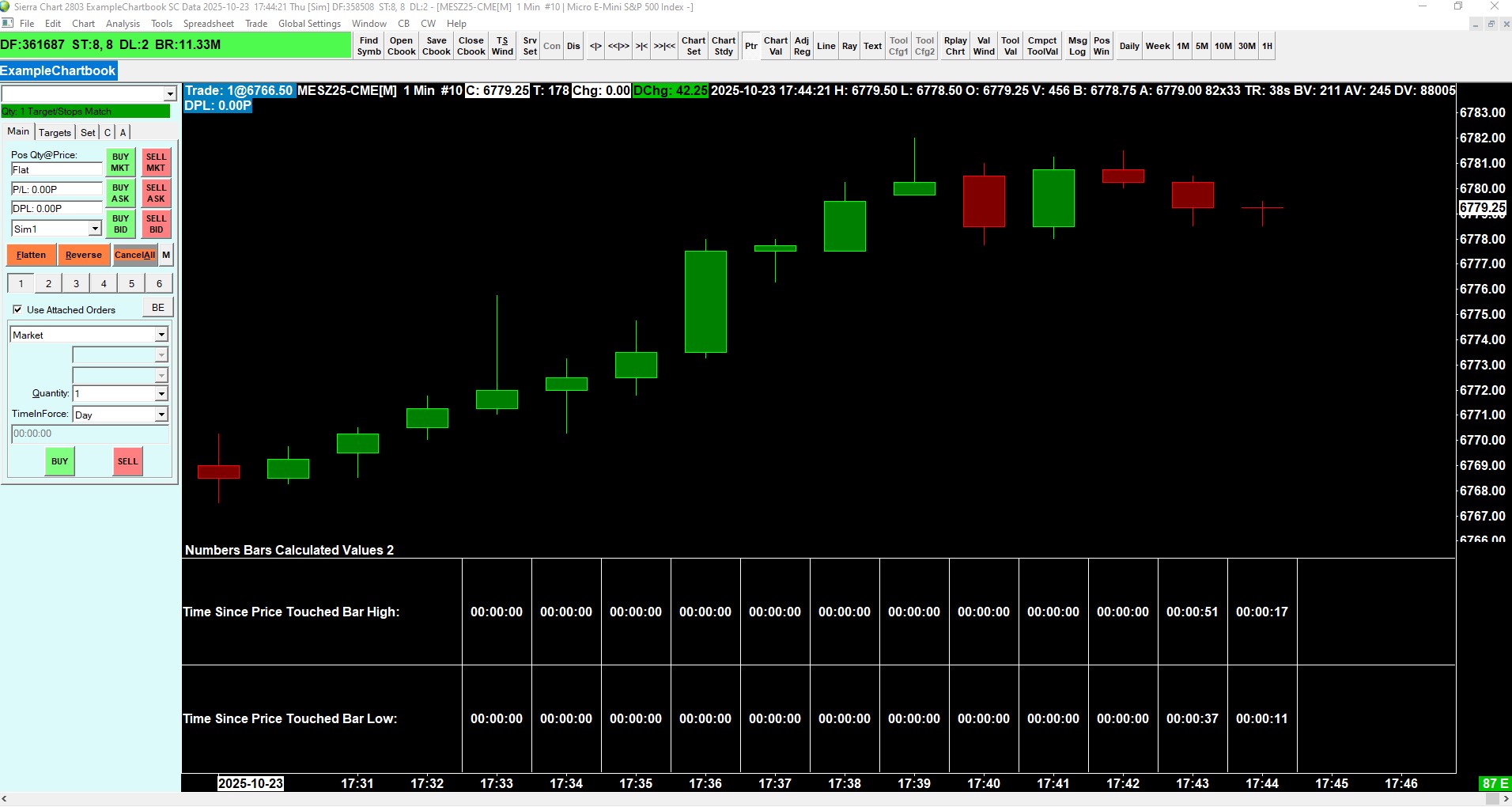Disconnect the data feed with Dis
Screen dimensions: 1512x807
pyautogui.click(x=573, y=46)
